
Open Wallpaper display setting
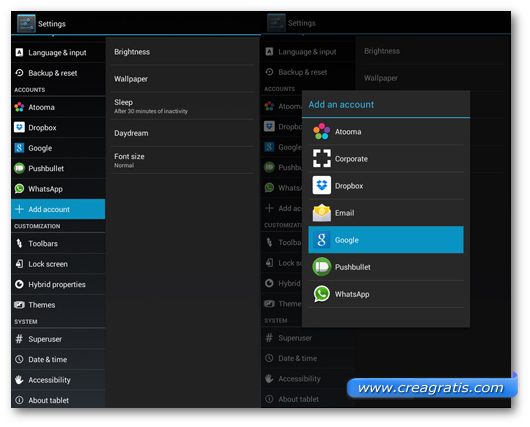point(183,79)
